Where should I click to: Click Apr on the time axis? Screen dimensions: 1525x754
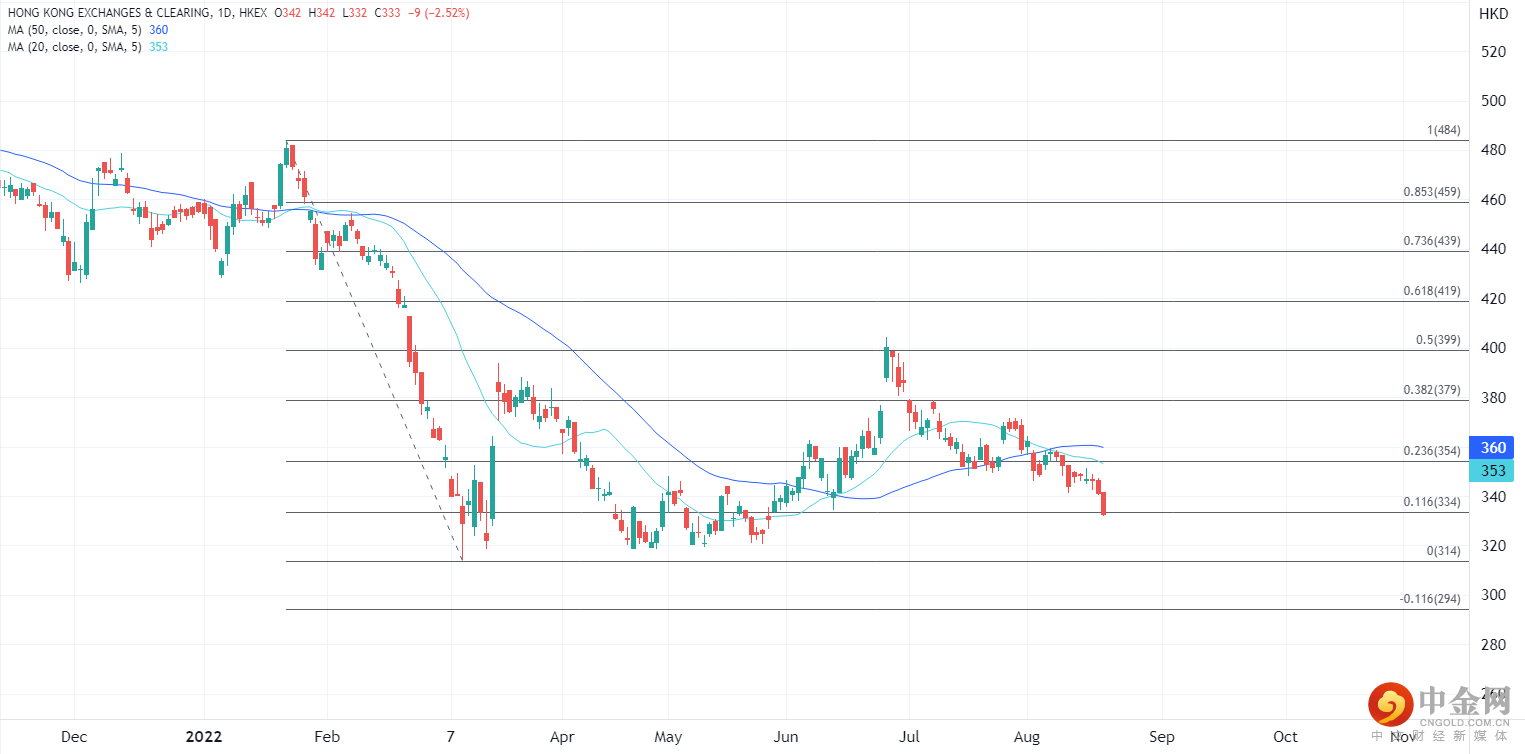click(x=562, y=737)
